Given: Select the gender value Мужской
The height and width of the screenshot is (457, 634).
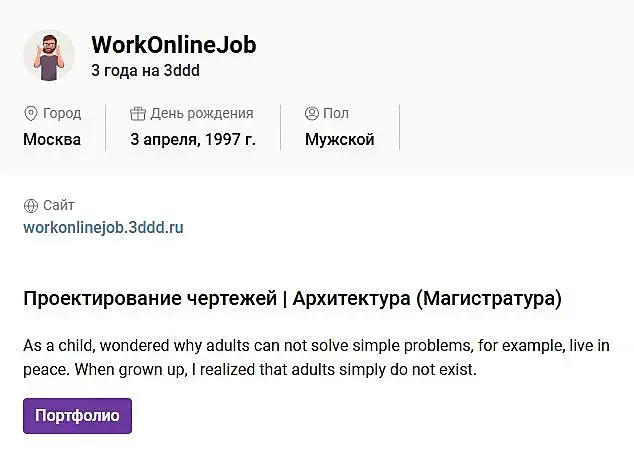Looking at the screenshot, I should pos(339,140).
